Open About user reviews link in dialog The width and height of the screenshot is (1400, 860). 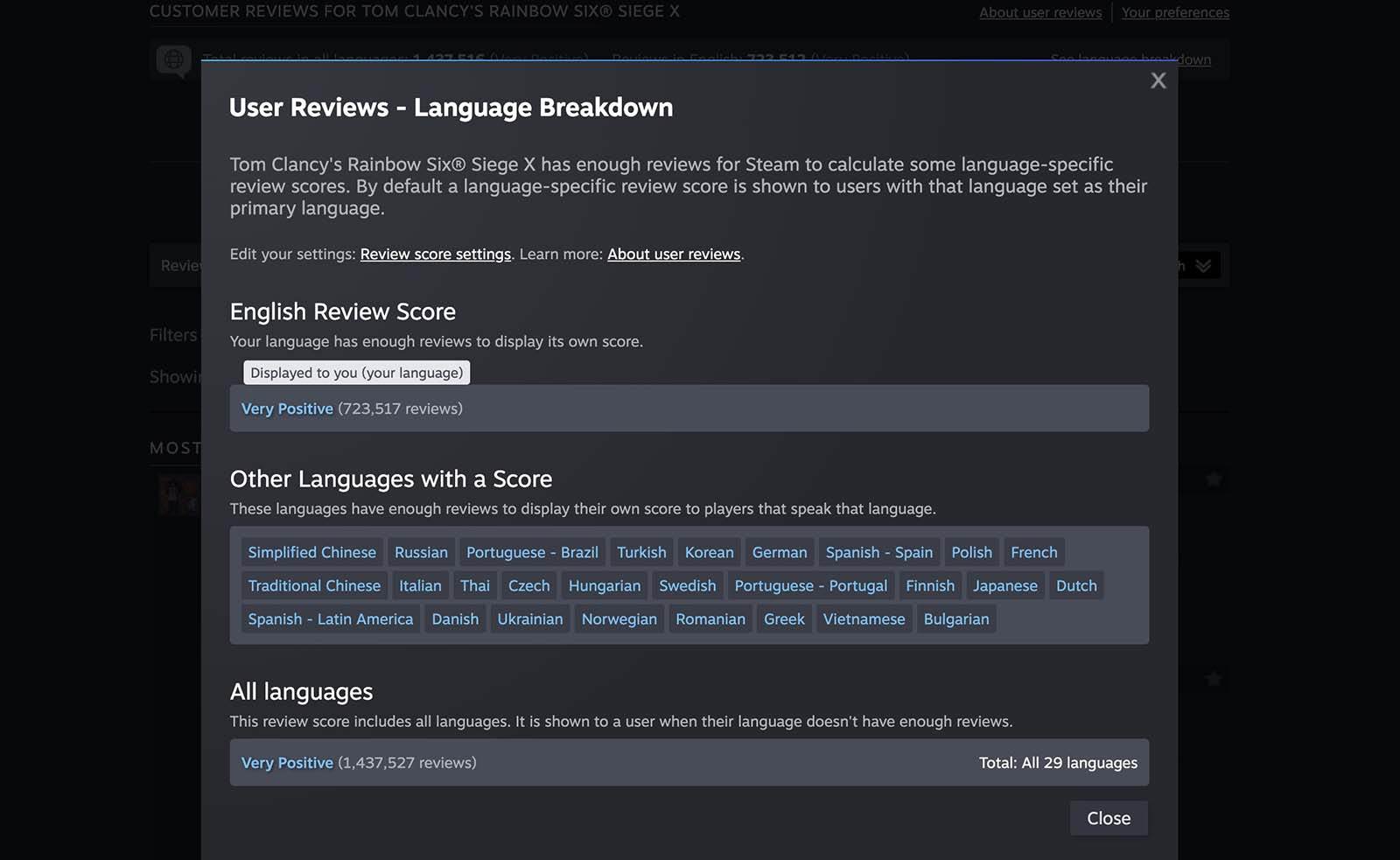pyautogui.click(x=674, y=254)
